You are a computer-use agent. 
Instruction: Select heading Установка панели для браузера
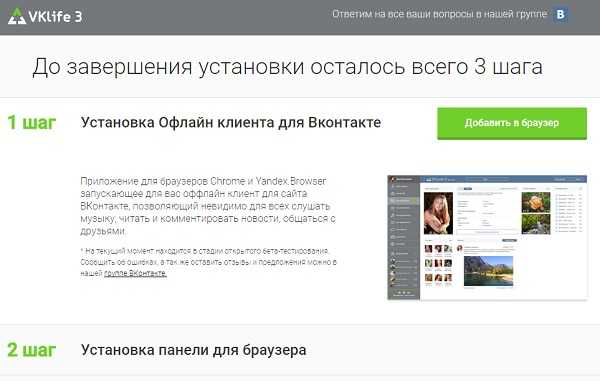click(x=194, y=350)
